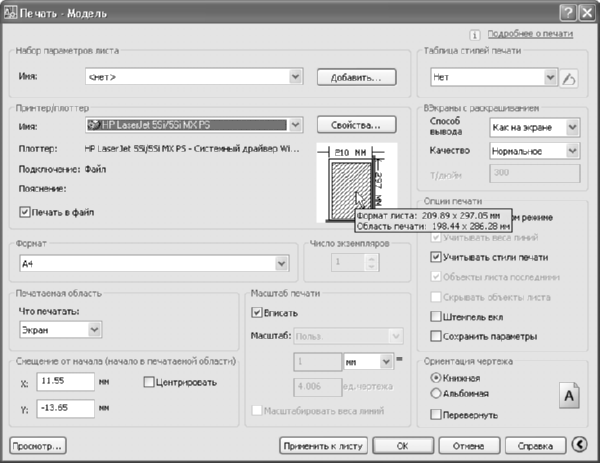Click the info icon beside print help link

point(474,35)
